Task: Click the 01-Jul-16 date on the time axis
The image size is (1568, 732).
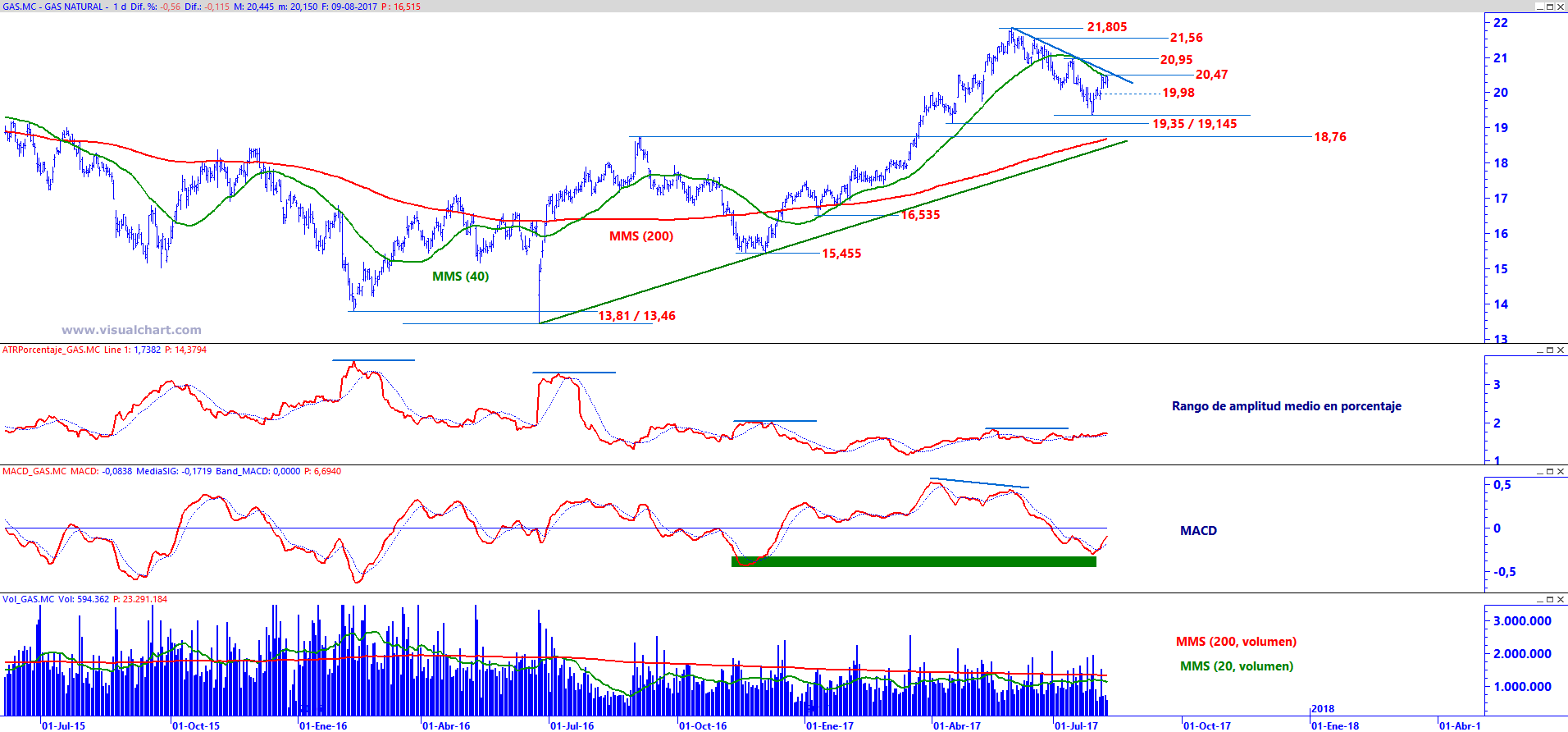Action: [x=572, y=725]
